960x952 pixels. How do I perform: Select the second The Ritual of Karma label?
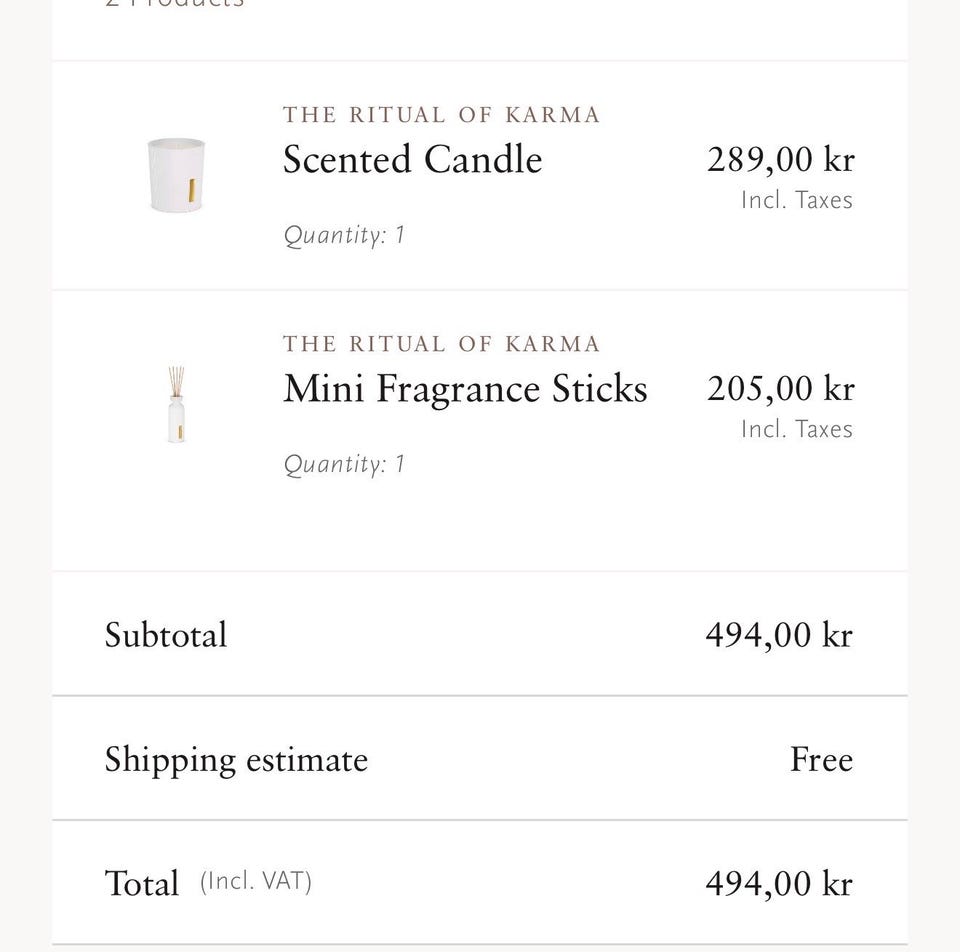click(x=441, y=343)
